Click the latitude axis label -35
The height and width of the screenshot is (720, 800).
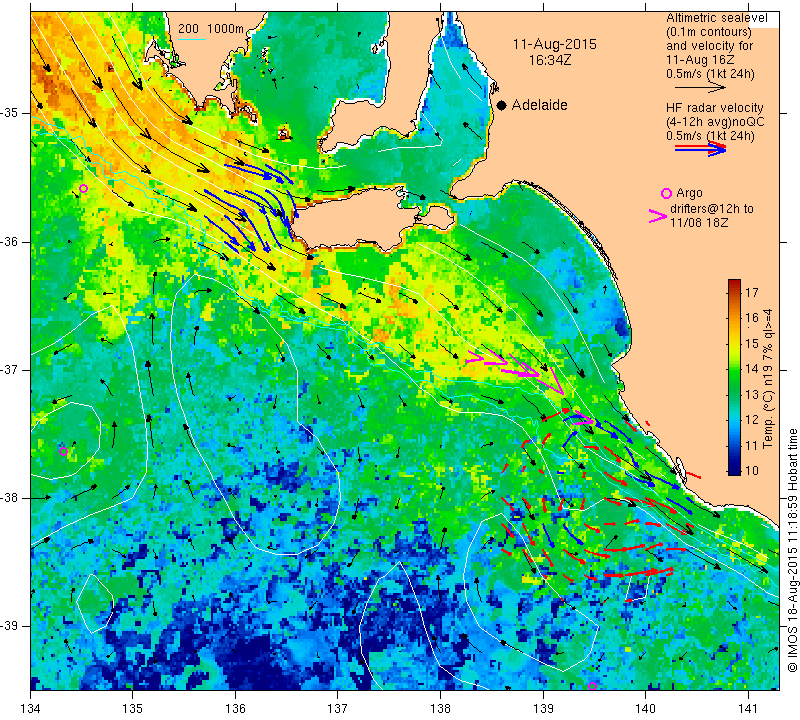pos(10,113)
